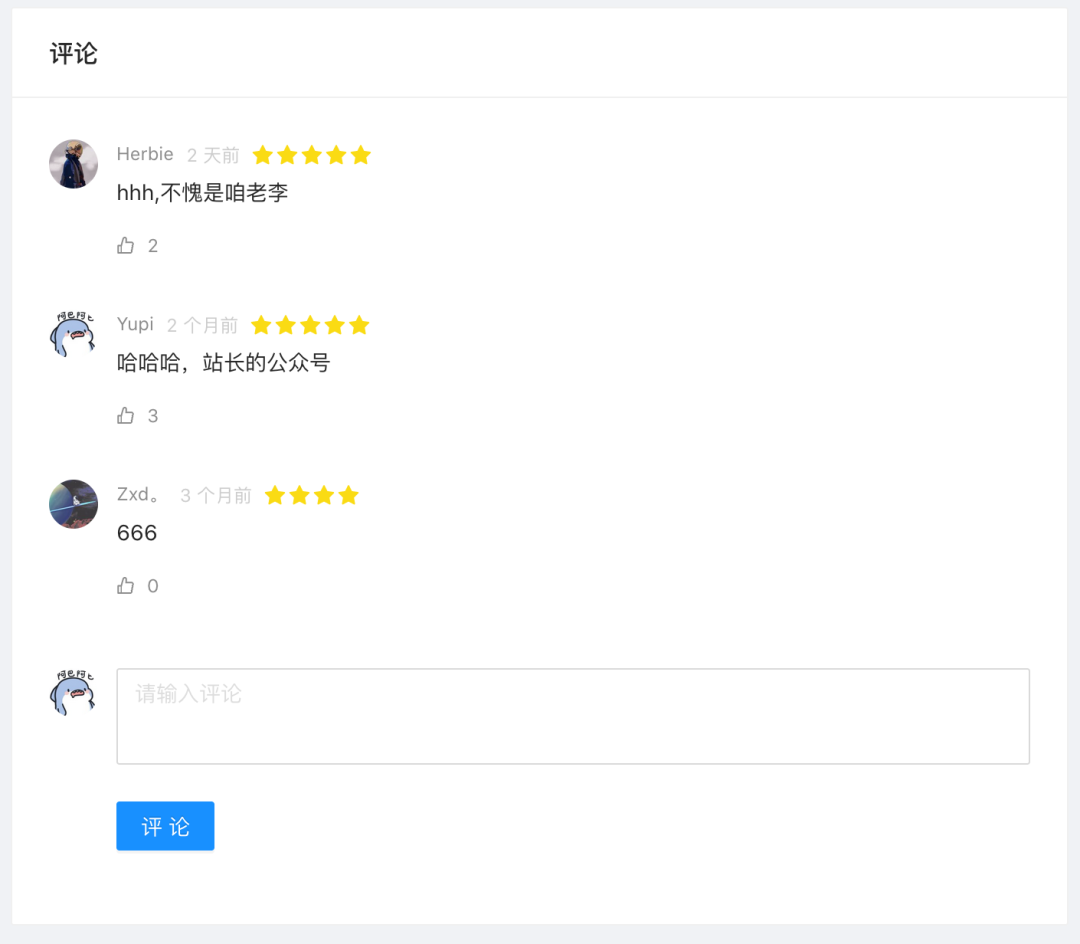Image resolution: width=1080 pixels, height=944 pixels.
Task: Select the username "Zxd。"
Action: point(139,494)
